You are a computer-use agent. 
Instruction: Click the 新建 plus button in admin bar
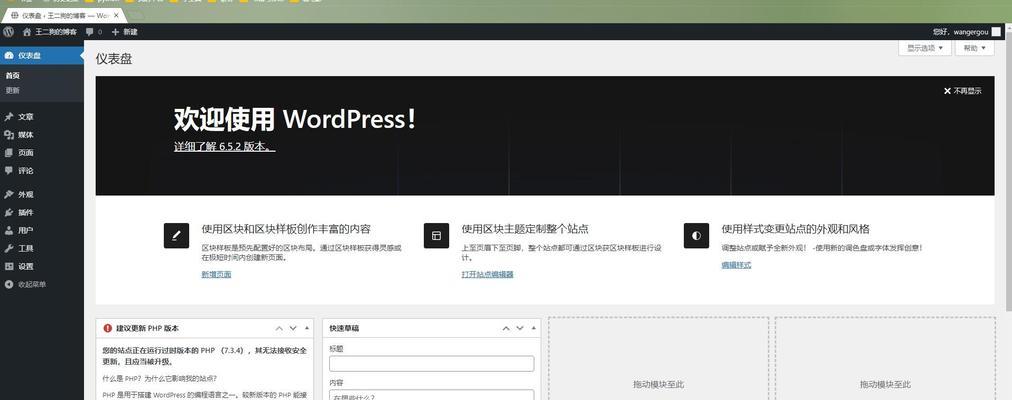coord(125,32)
